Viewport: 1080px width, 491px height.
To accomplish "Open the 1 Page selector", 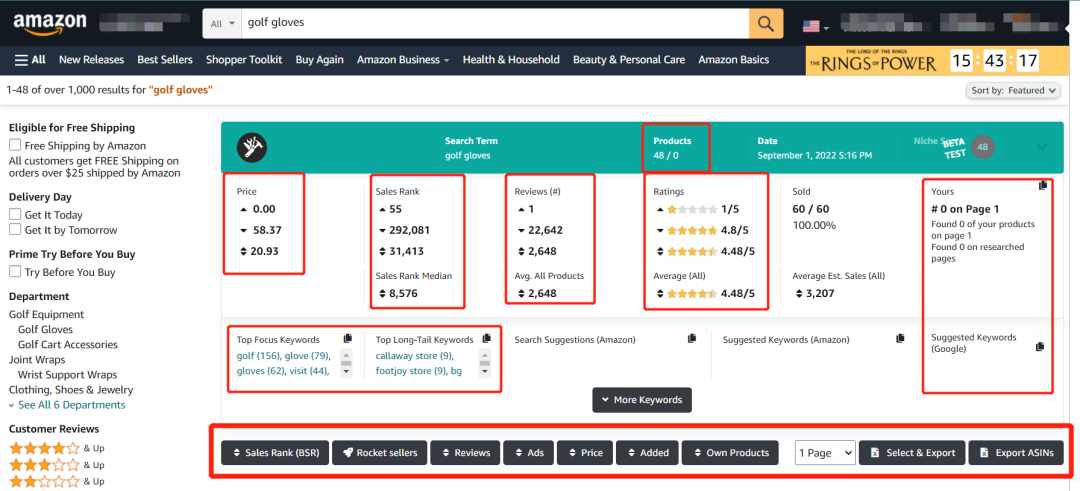I will click(x=825, y=452).
